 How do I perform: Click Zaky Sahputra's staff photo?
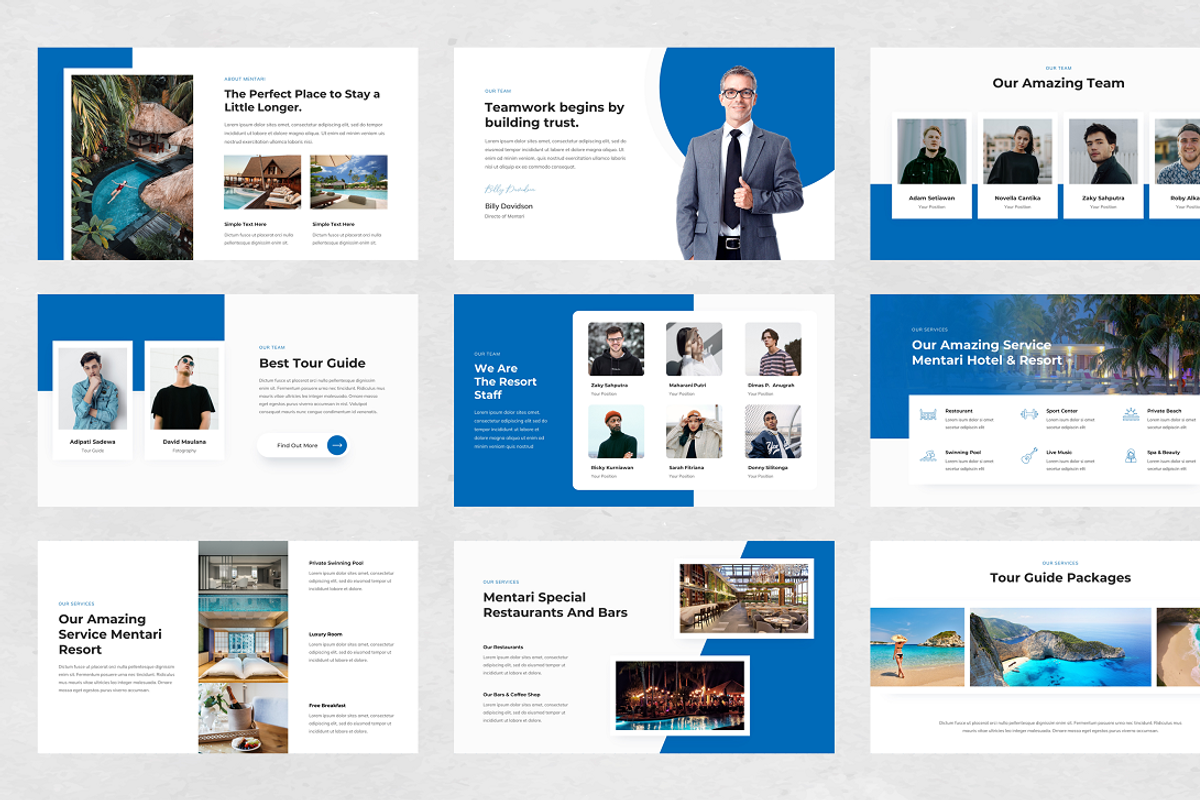616,349
